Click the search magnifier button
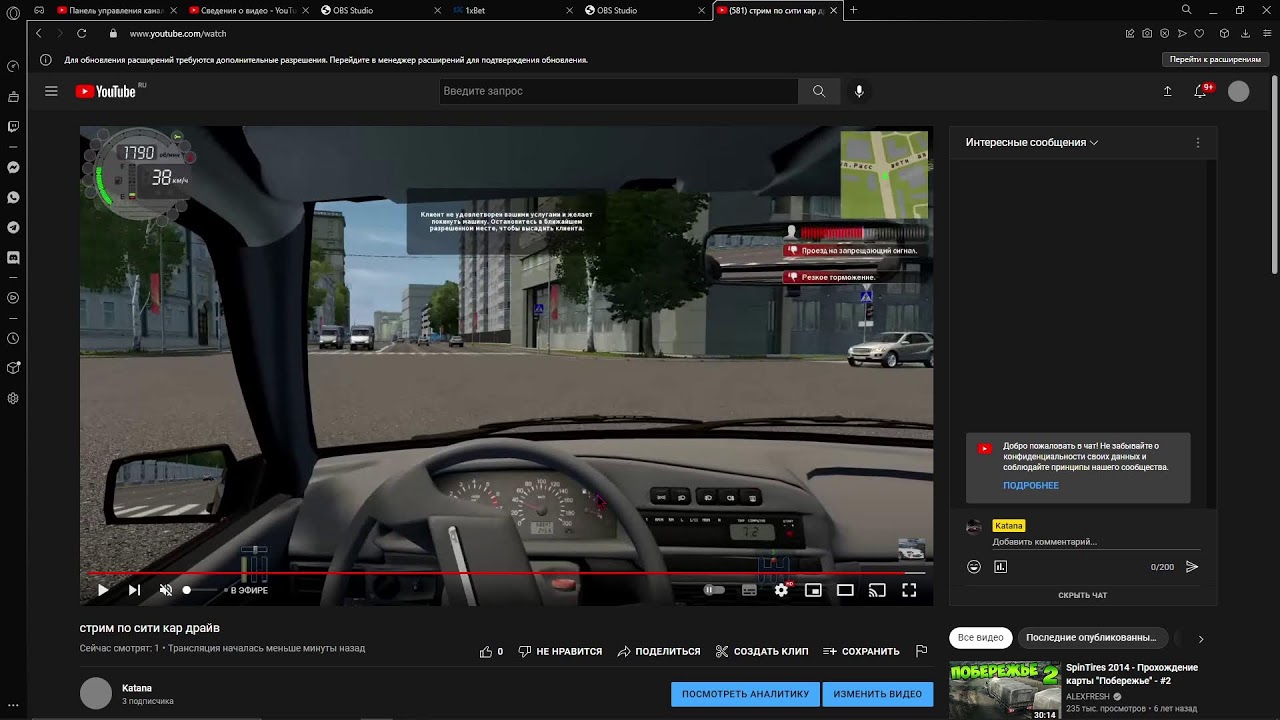1280x720 pixels. pyautogui.click(x=819, y=91)
